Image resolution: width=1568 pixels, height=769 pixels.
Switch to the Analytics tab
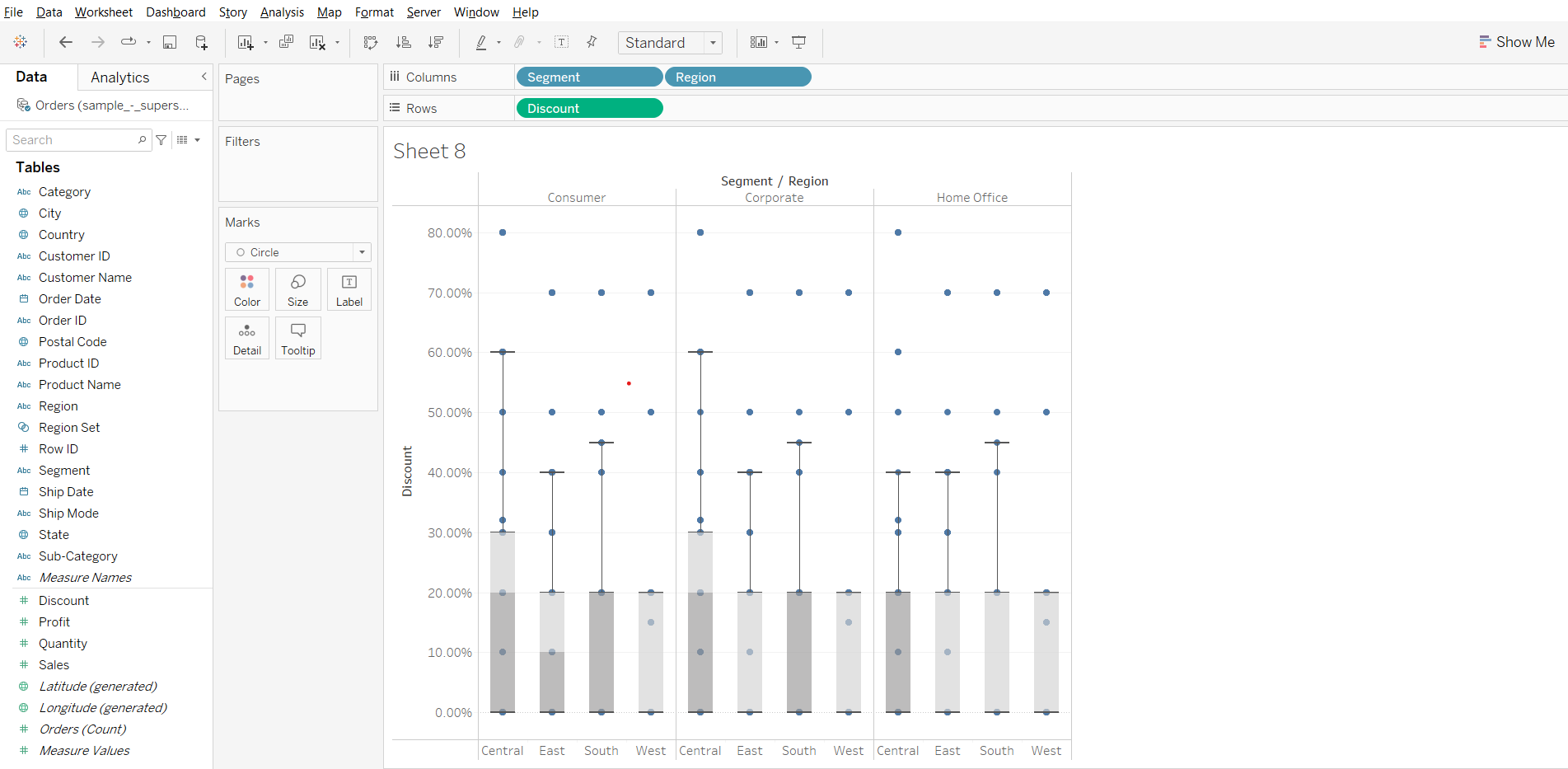(120, 77)
